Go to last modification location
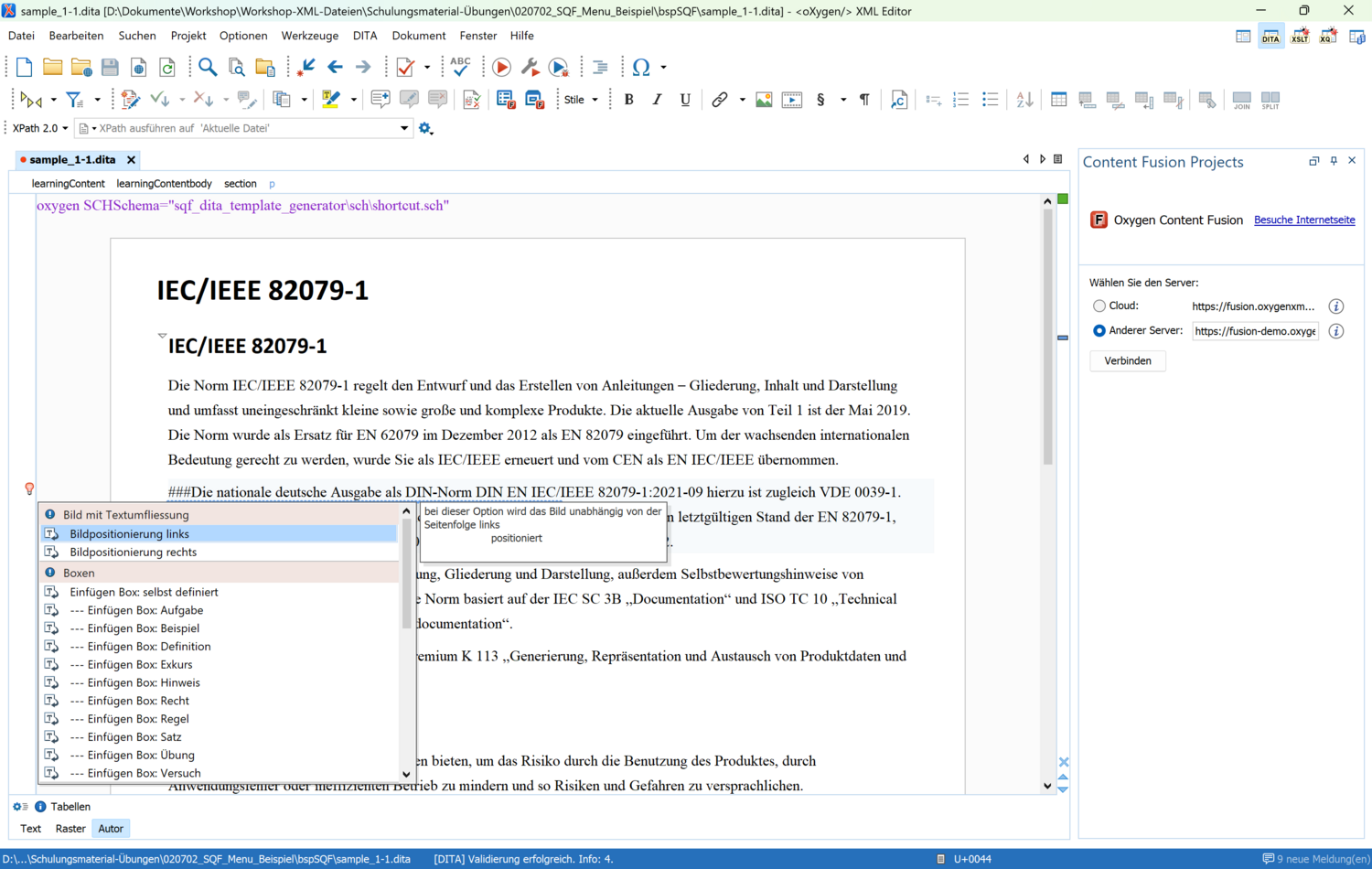The height and width of the screenshot is (869, 1372). point(306,67)
